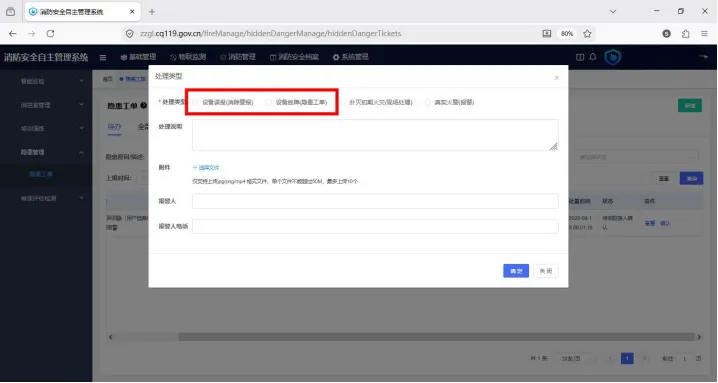This screenshot has width=718, height=383.
Task: Select page 1 in pagination
Action: 627,358
